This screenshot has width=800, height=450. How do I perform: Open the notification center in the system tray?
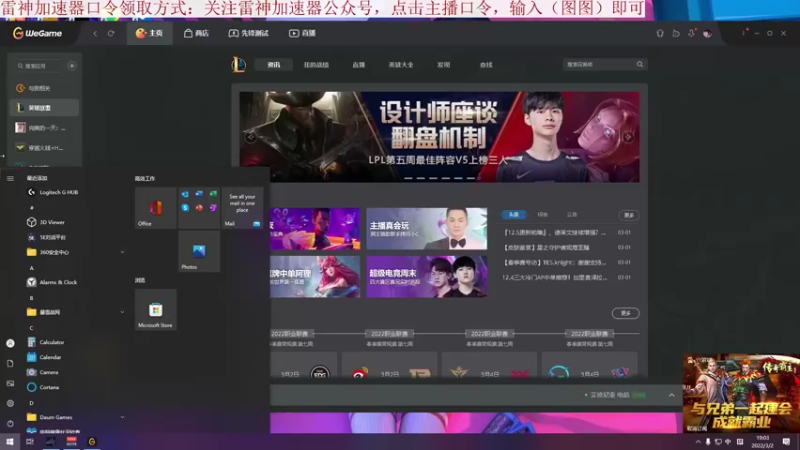pyautogui.click(x=786, y=441)
